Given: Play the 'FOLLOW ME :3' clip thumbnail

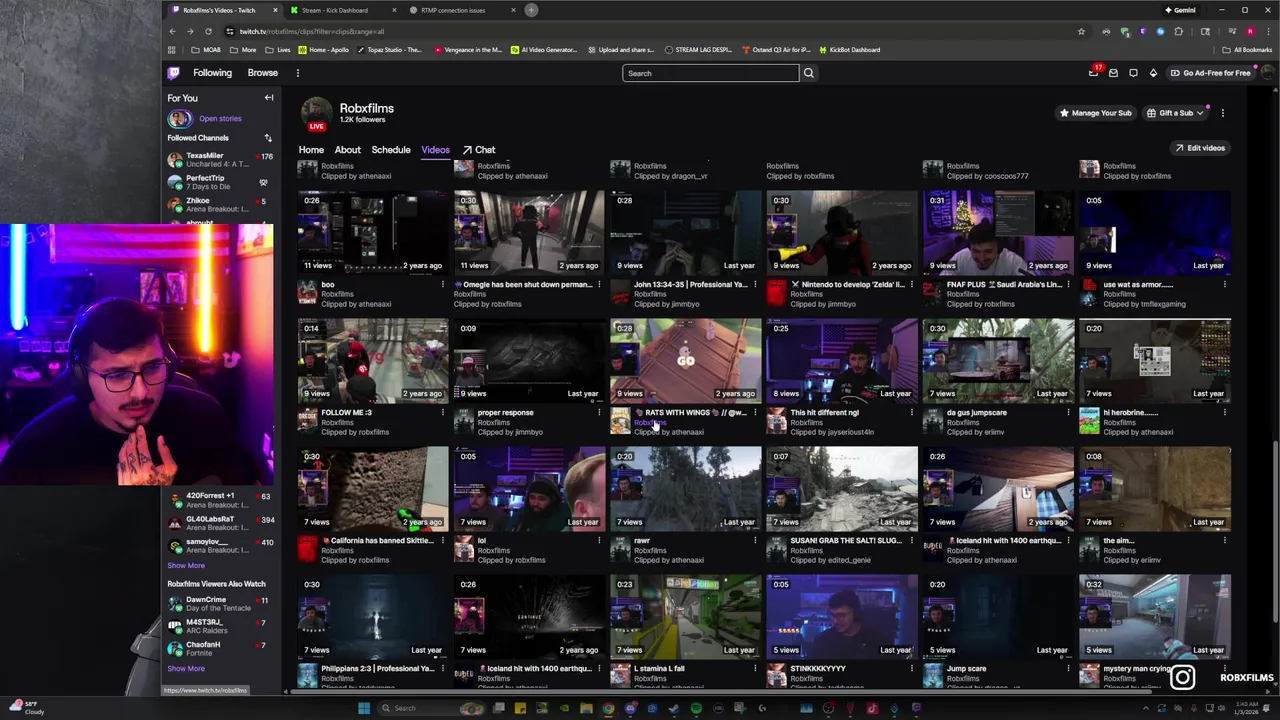Looking at the screenshot, I should [373, 361].
